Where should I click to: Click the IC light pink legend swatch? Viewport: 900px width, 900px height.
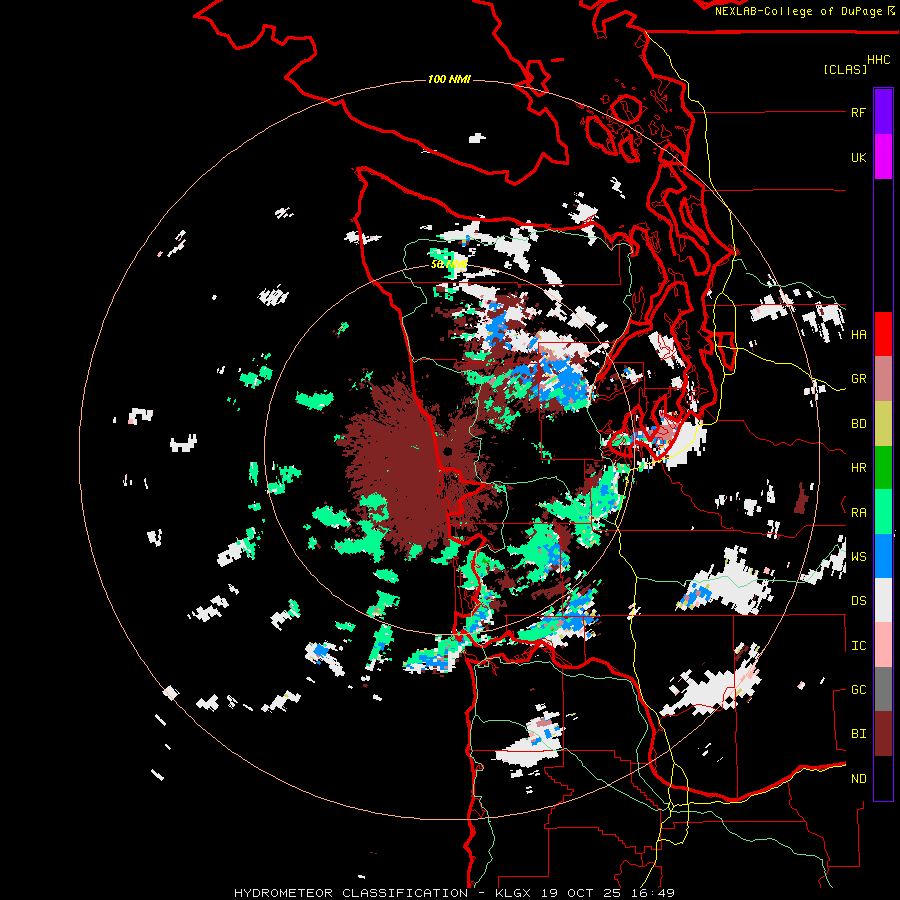(883, 645)
